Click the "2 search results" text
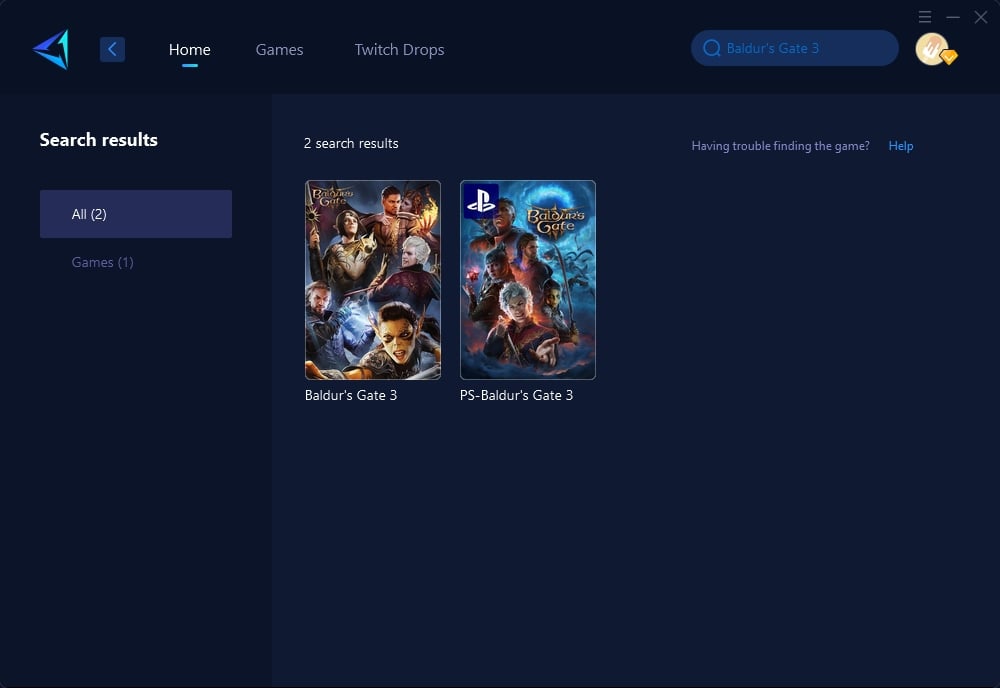1000x688 pixels. pos(351,143)
